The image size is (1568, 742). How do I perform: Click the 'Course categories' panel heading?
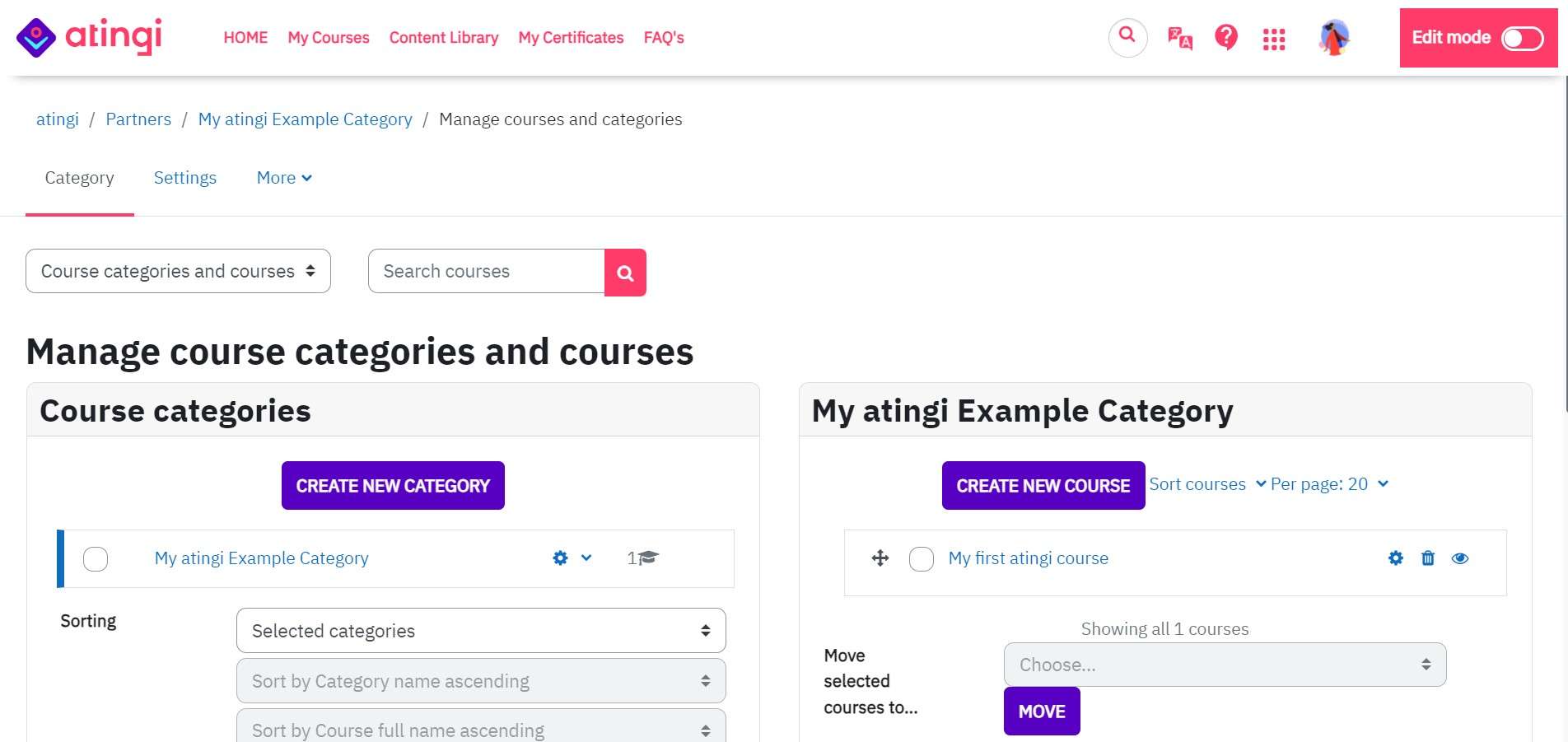pyautogui.click(x=175, y=411)
